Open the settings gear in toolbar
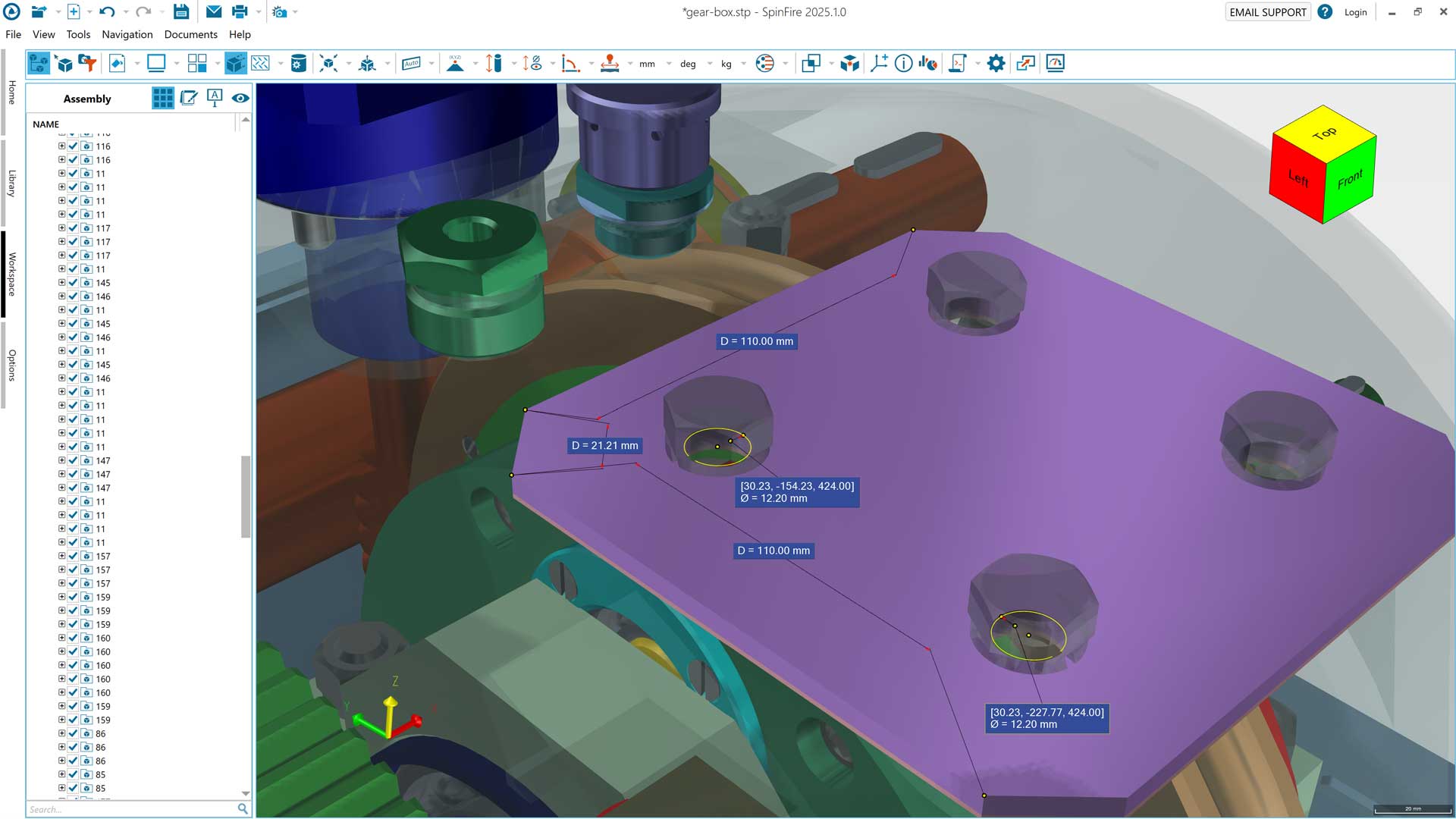This screenshot has width=1456, height=819. point(996,64)
